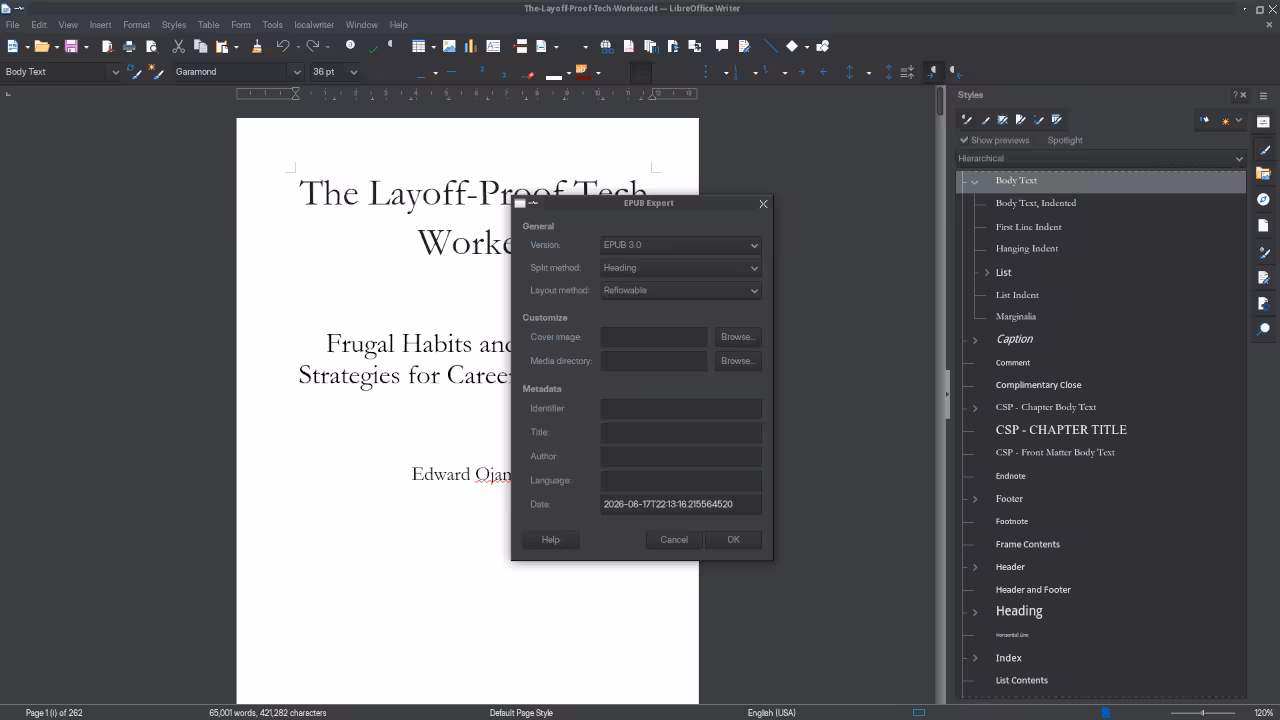Image resolution: width=1280 pixels, height=720 pixels.
Task: Click Browse next to Media directory
Action: [x=738, y=361]
